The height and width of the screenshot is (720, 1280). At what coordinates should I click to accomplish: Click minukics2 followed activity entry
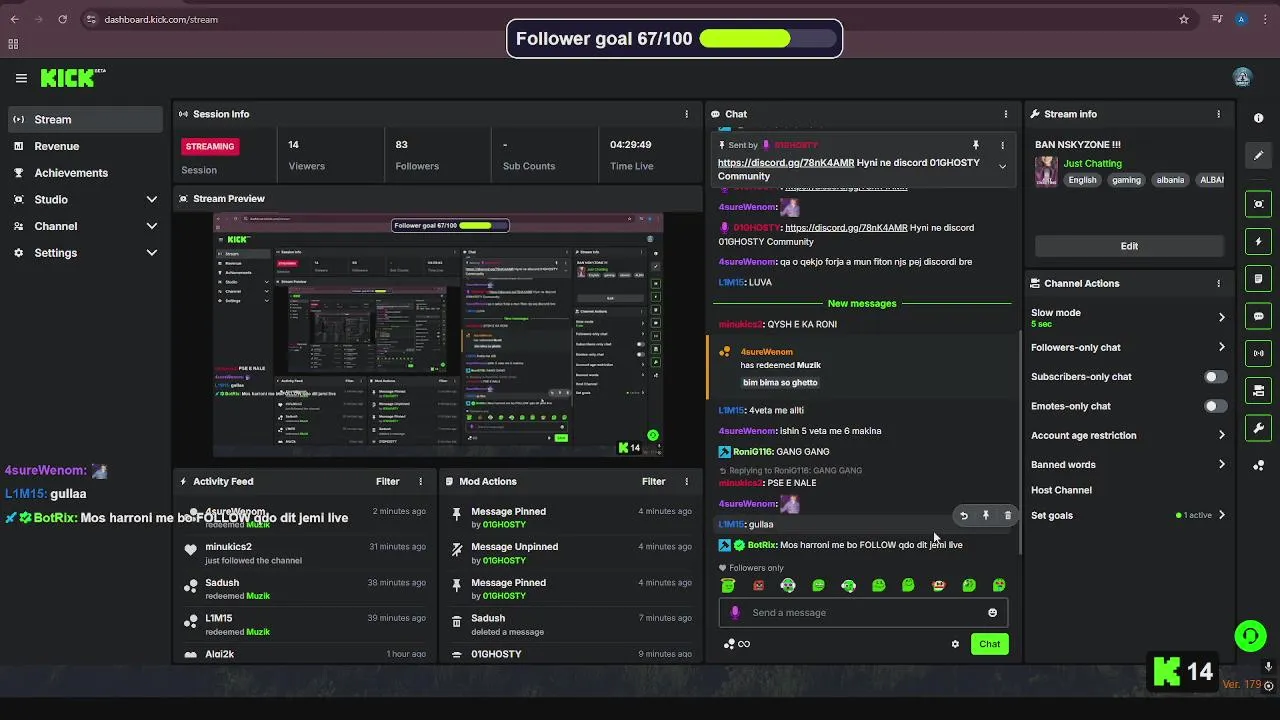tap(304, 553)
